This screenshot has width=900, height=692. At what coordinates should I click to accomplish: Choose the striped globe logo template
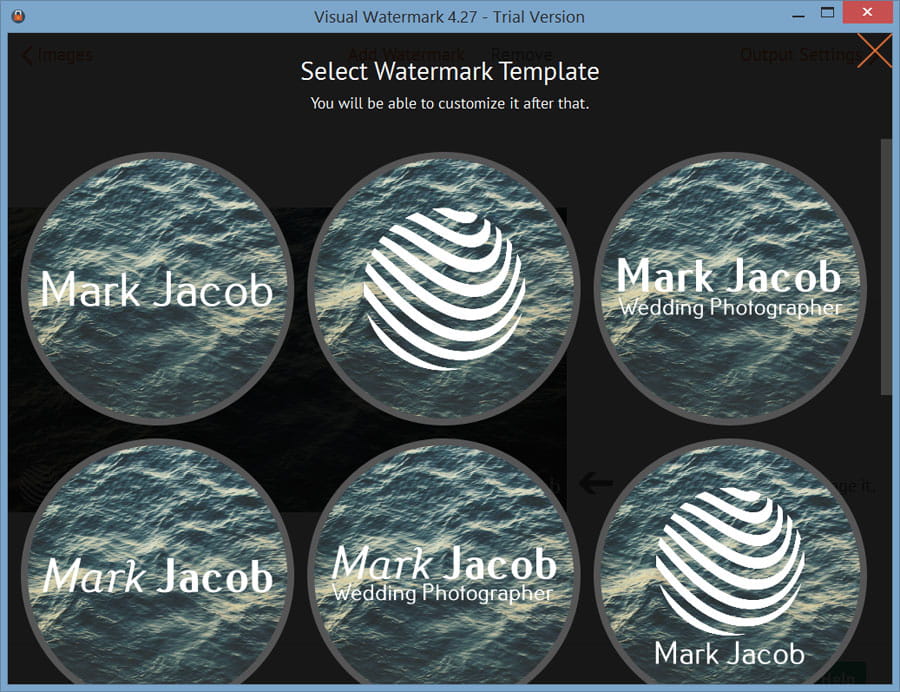(x=444, y=288)
